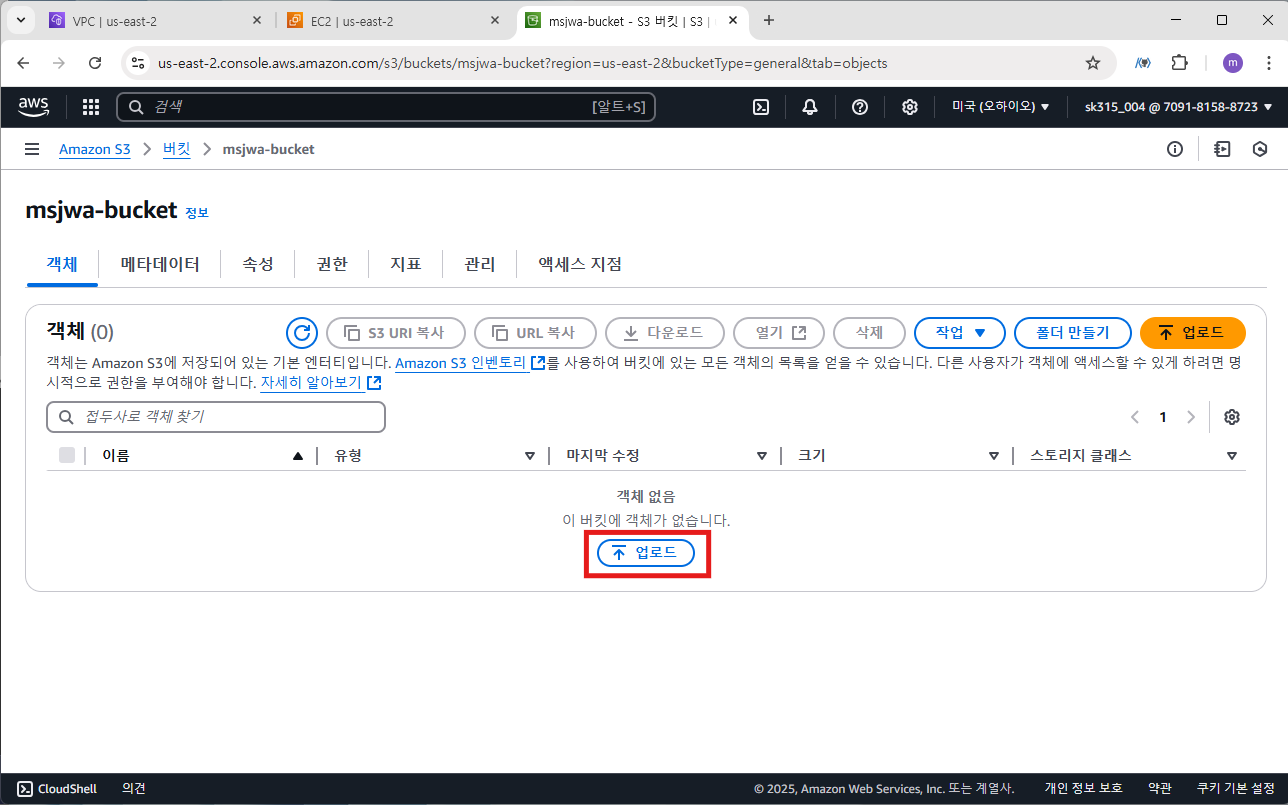The height and width of the screenshot is (805, 1288).
Task: Click the 다운로드 button
Action: click(665, 333)
